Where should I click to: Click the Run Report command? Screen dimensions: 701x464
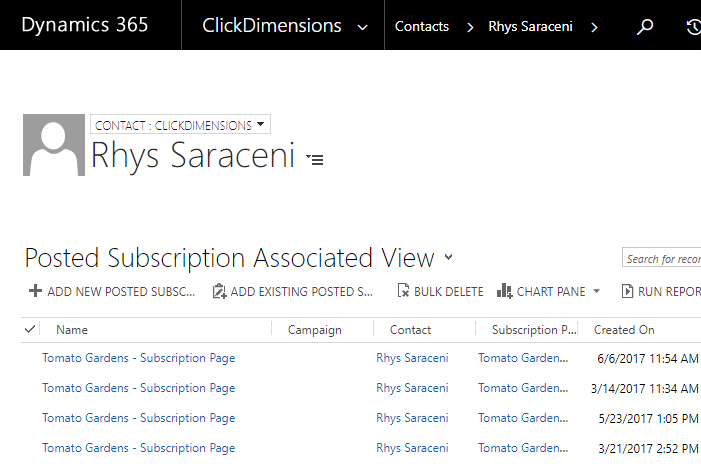click(661, 291)
